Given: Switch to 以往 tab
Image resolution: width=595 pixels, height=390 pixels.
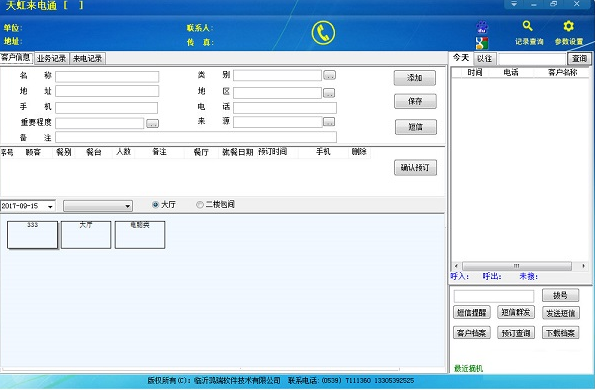Looking at the screenshot, I should (x=485, y=58).
